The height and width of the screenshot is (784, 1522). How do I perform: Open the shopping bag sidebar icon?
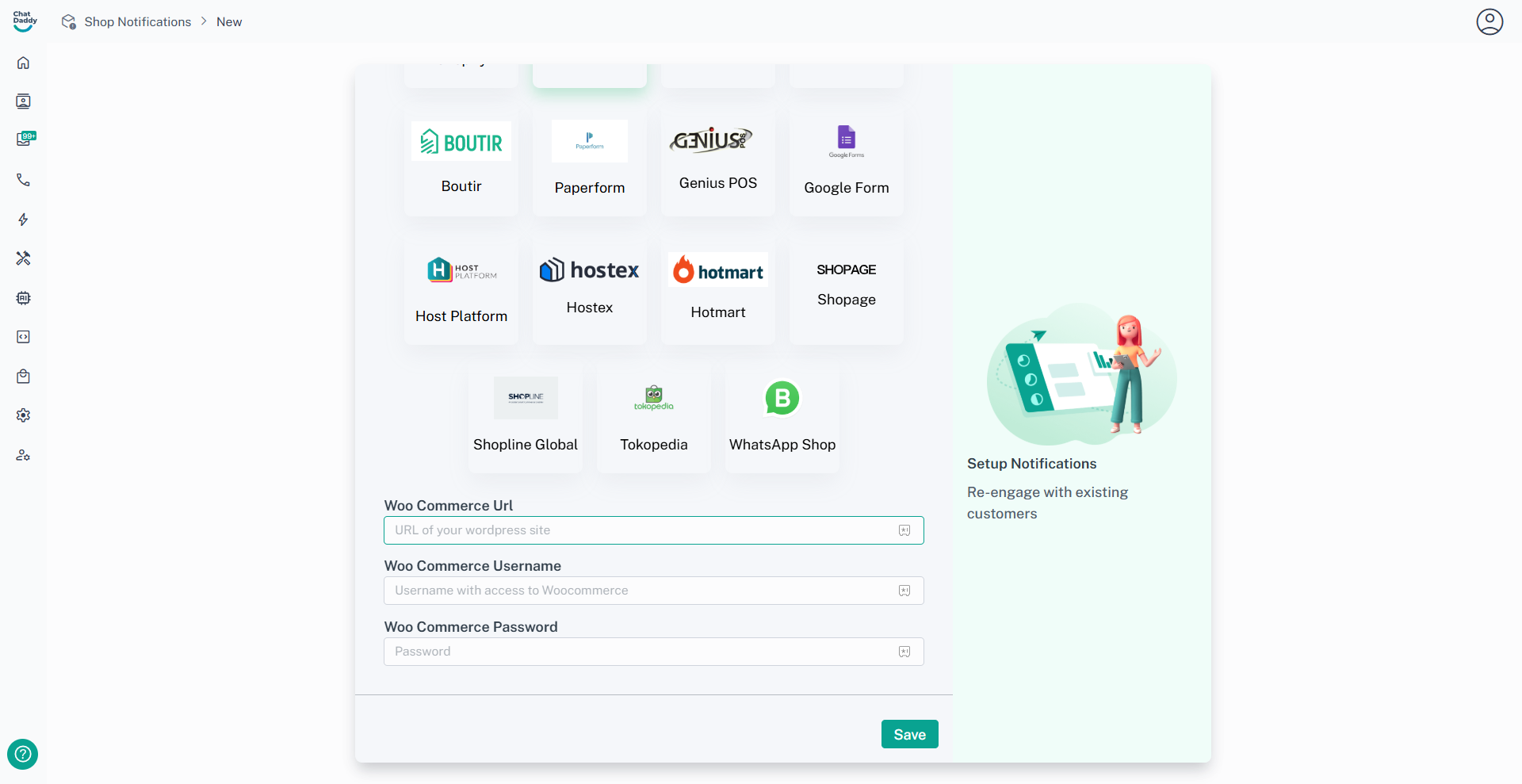pyautogui.click(x=23, y=377)
